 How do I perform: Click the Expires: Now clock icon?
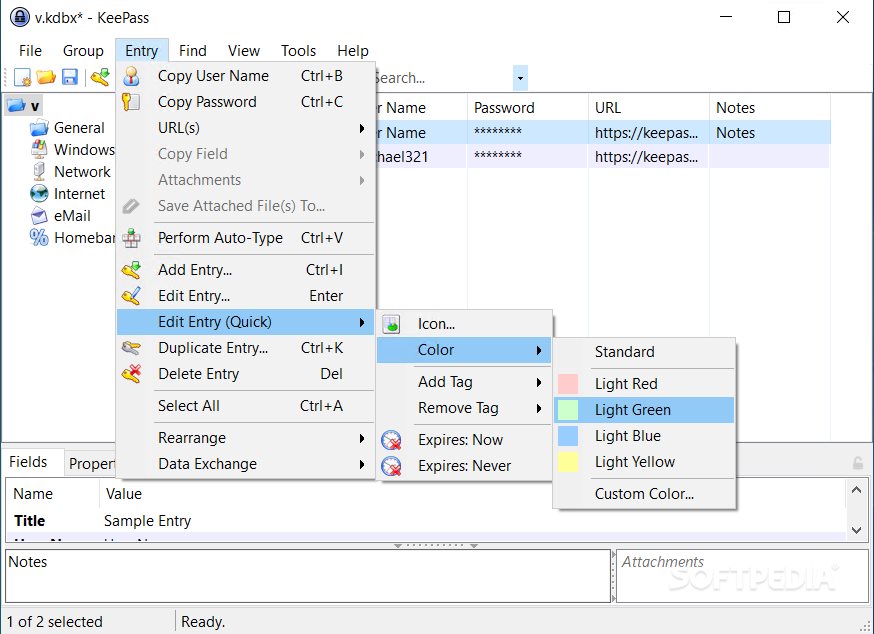point(391,440)
